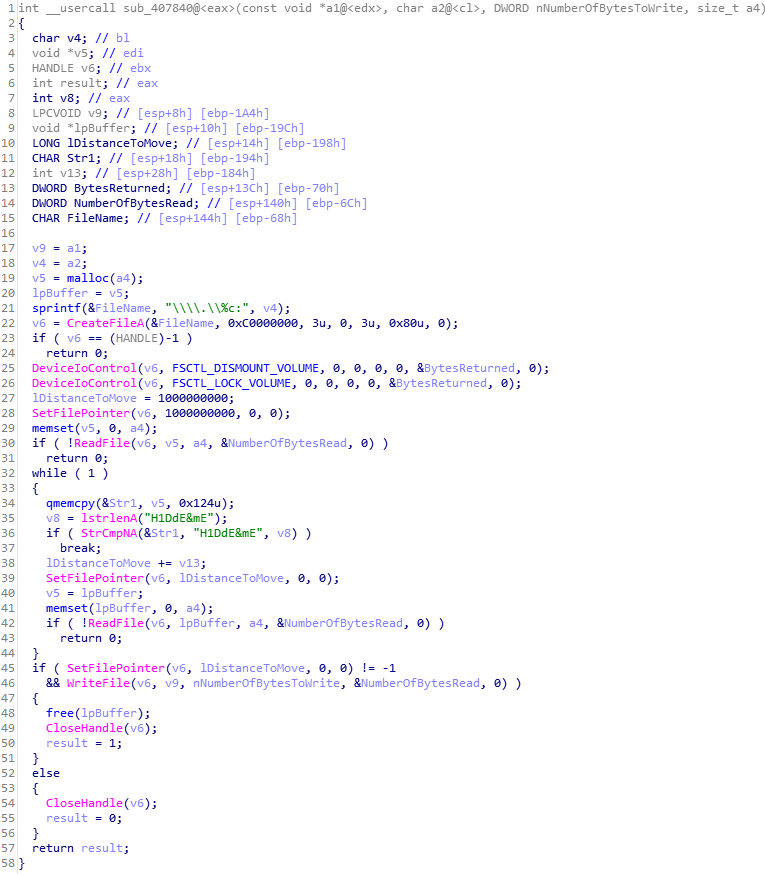Click the qmemcpy call on line 34
The image size is (765, 874).
click(70, 503)
